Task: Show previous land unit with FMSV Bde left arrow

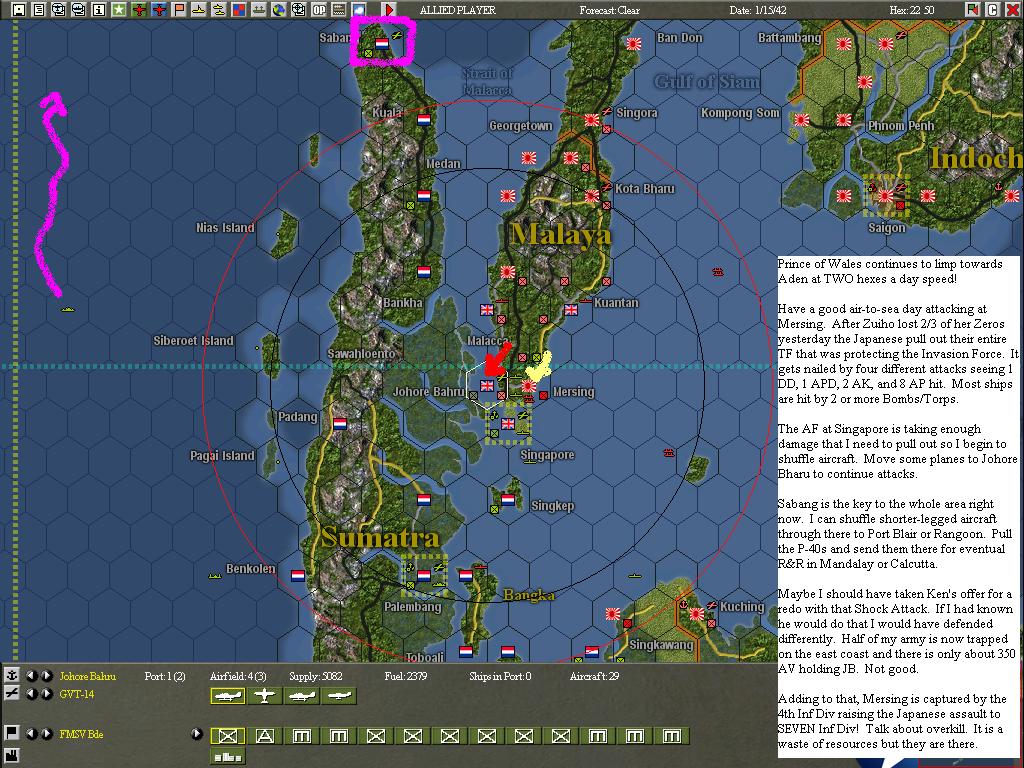Action: [31, 733]
